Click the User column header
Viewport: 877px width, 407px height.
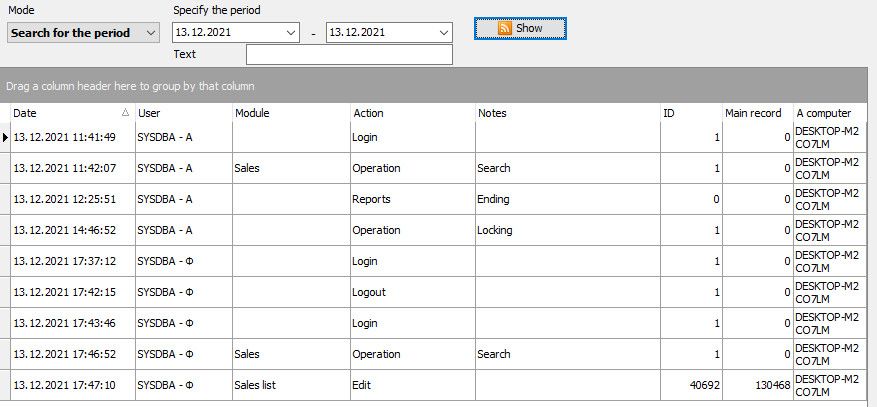[182, 113]
